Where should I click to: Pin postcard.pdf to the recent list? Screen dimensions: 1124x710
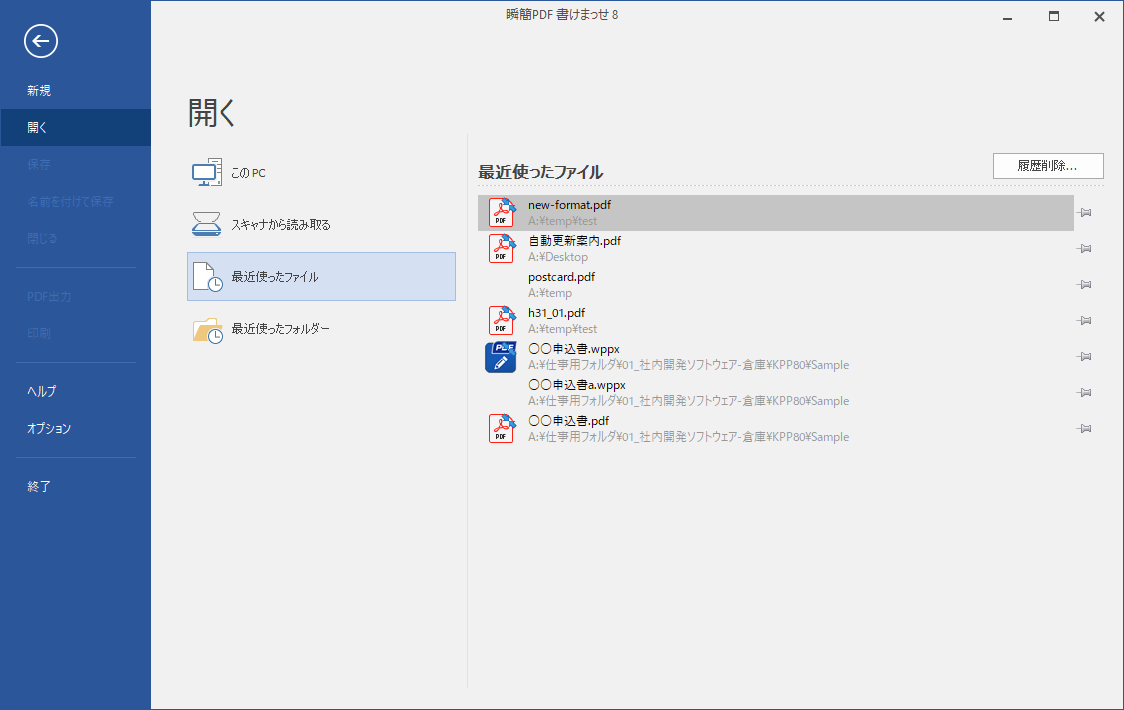click(x=1085, y=284)
